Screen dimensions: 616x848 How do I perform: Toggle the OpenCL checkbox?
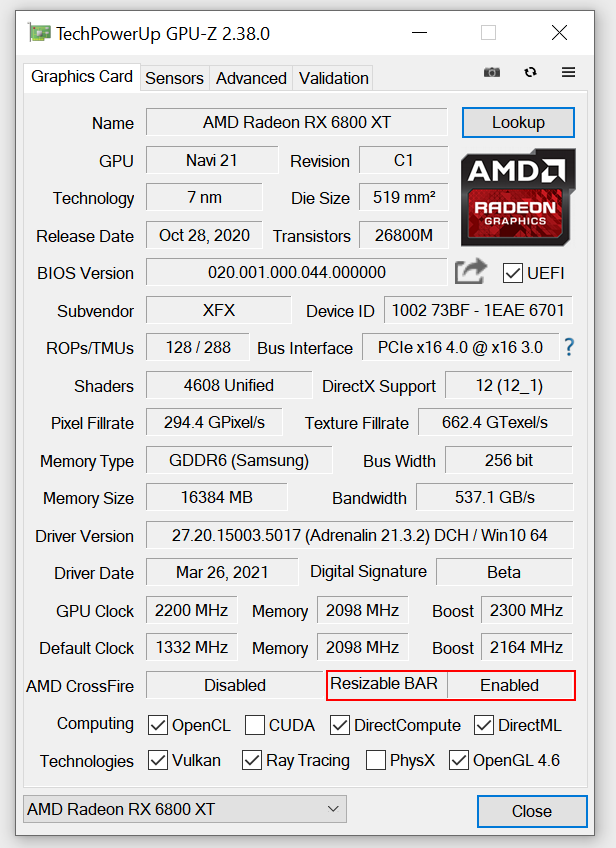157,725
